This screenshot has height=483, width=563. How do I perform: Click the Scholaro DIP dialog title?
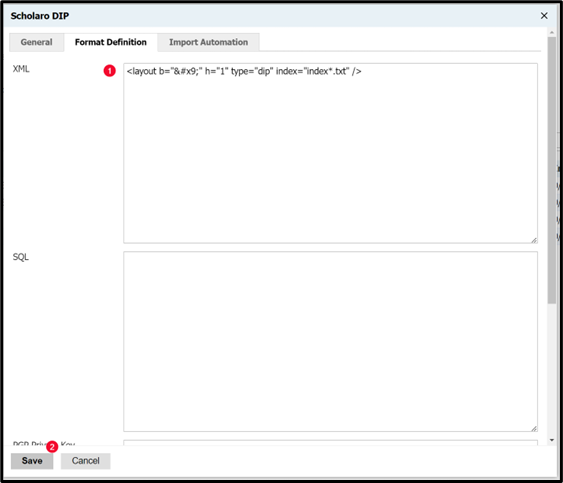(x=40, y=16)
